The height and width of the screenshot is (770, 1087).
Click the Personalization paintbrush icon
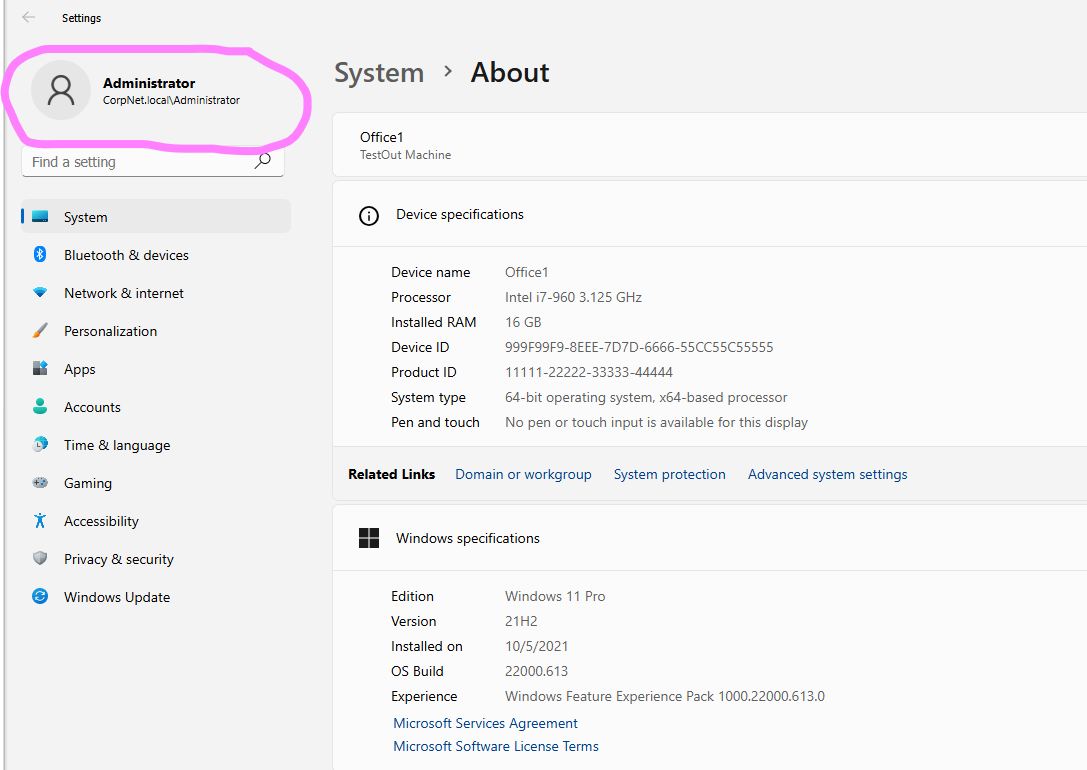40,331
